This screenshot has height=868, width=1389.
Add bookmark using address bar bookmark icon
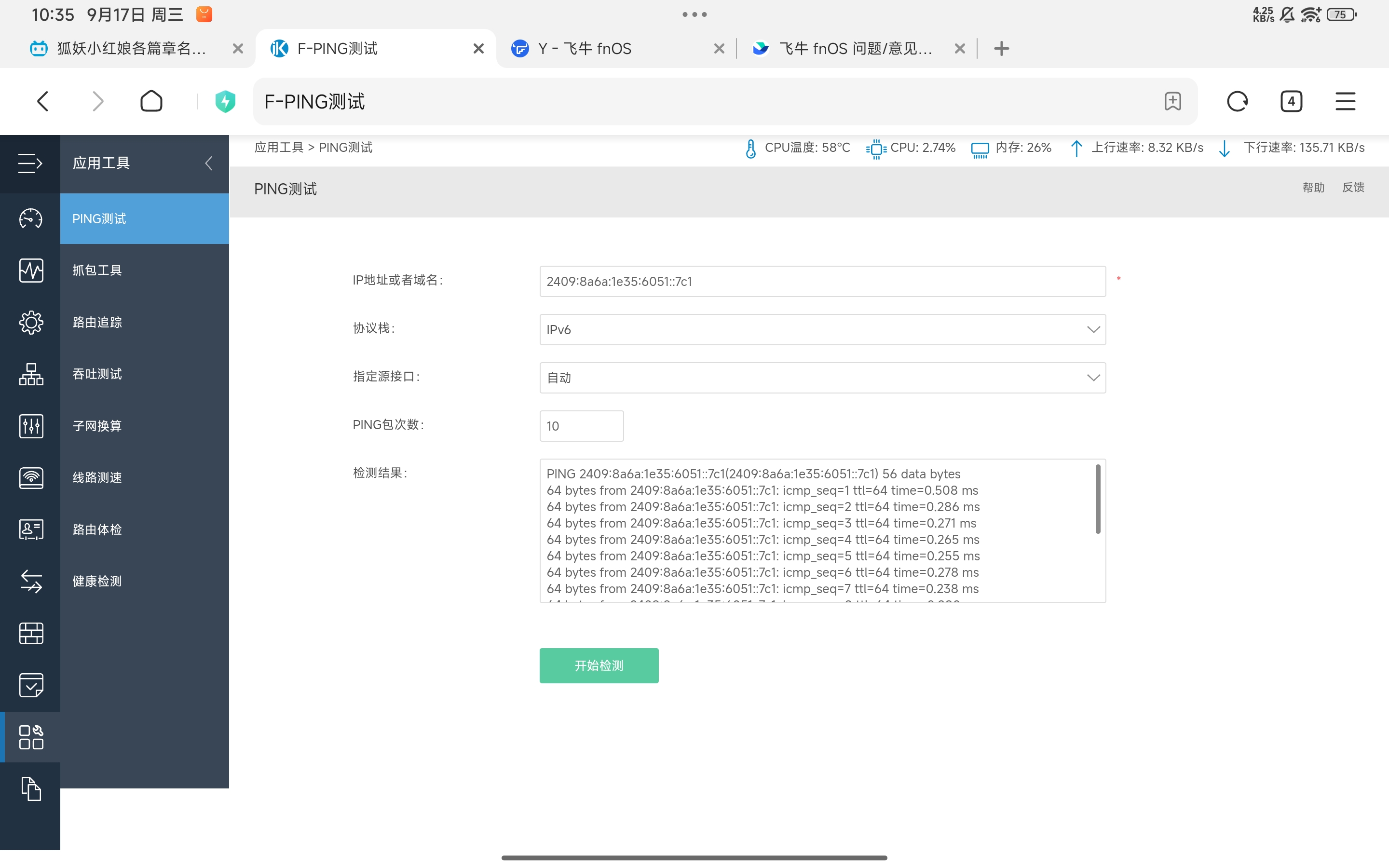1172,102
